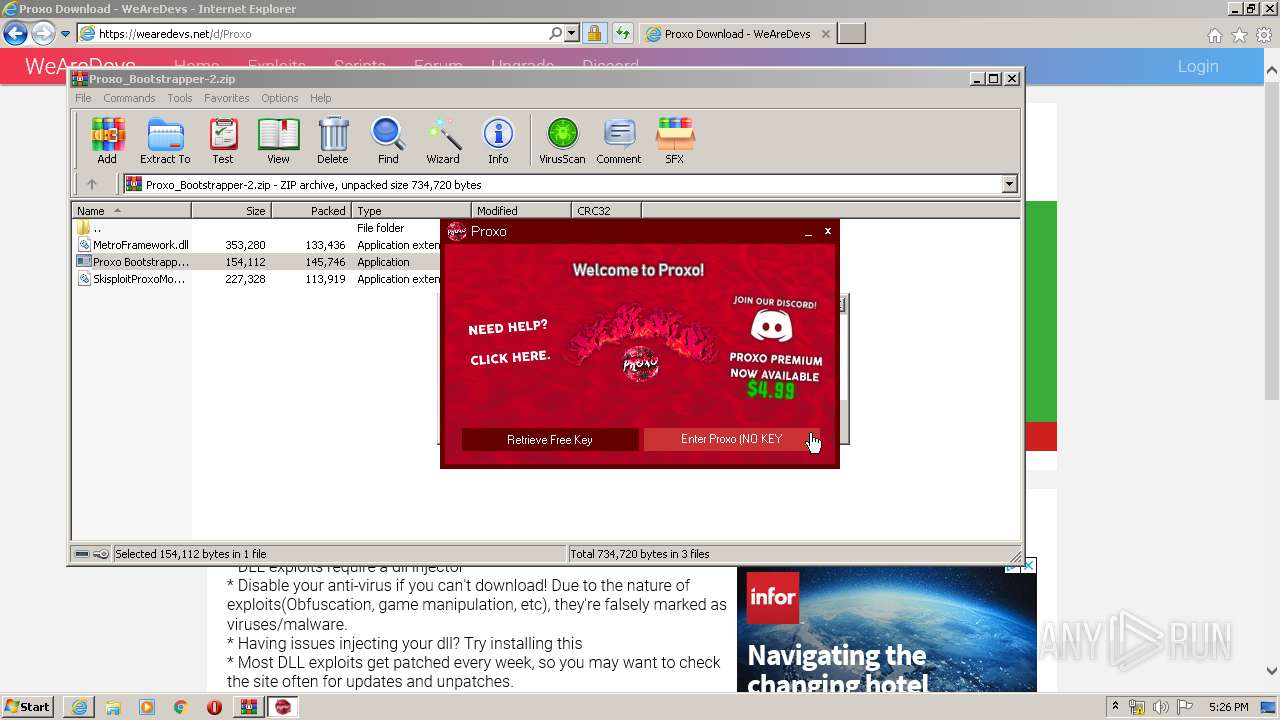Screen dimensions: 1280x720
Task: Click the SFX toolbar icon
Action: pyautogui.click(x=675, y=140)
